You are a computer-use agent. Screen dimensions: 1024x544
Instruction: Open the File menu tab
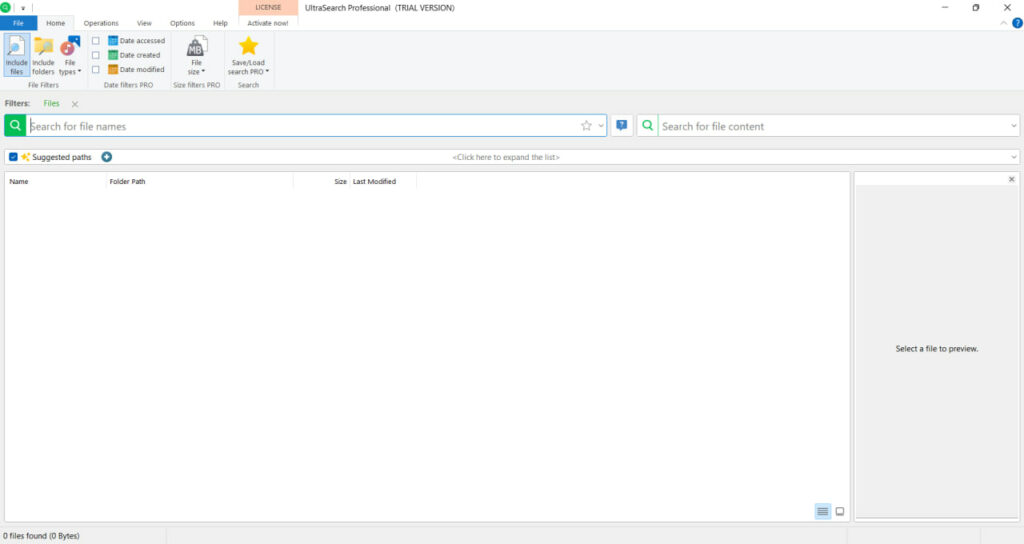pyautogui.click(x=18, y=23)
